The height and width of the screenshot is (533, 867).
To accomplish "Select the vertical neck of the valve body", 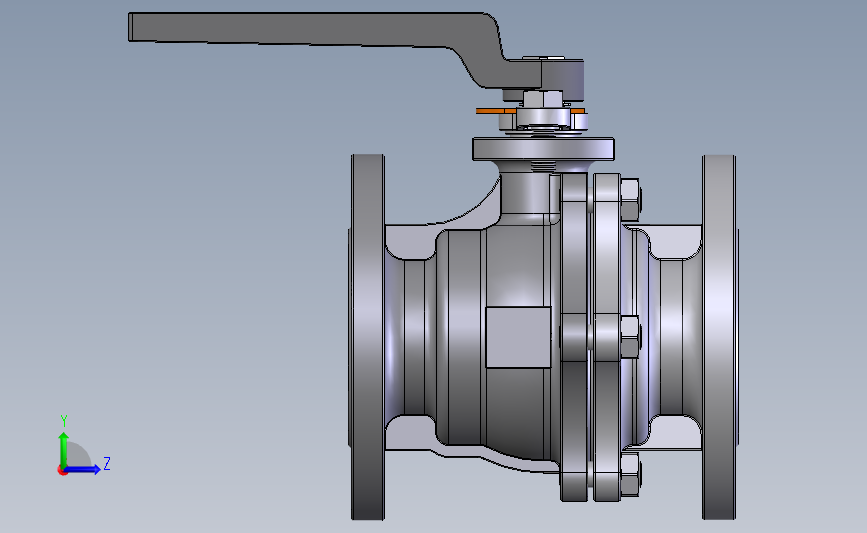I will click(525, 194).
